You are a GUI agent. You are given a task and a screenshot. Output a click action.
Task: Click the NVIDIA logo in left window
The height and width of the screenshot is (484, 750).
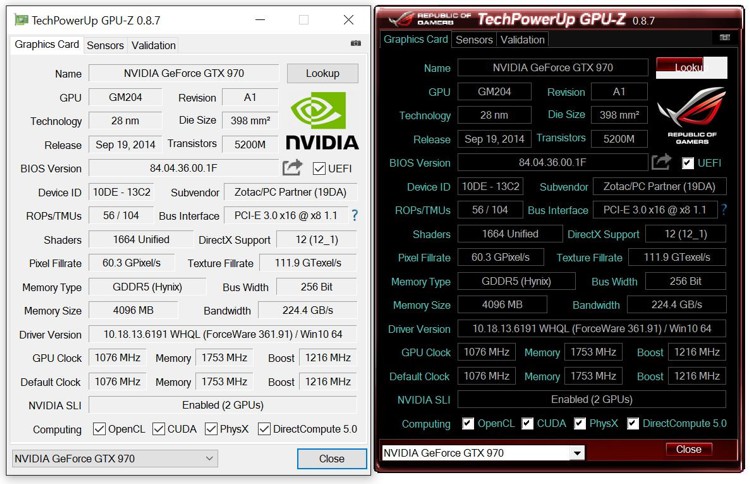coord(322,121)
